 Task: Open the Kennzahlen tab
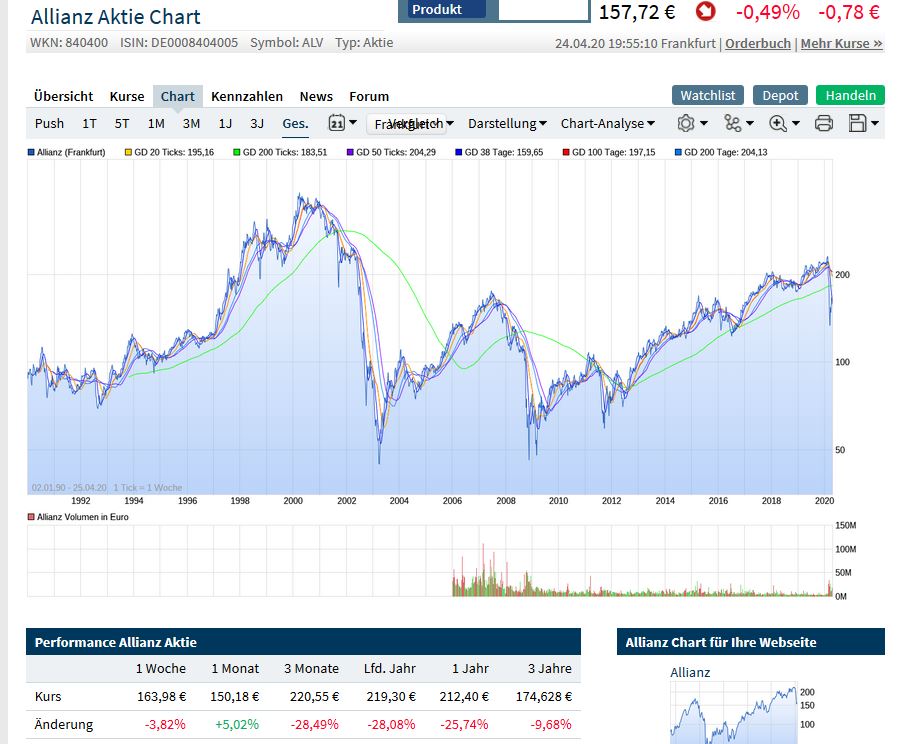[x=247, y=96]
